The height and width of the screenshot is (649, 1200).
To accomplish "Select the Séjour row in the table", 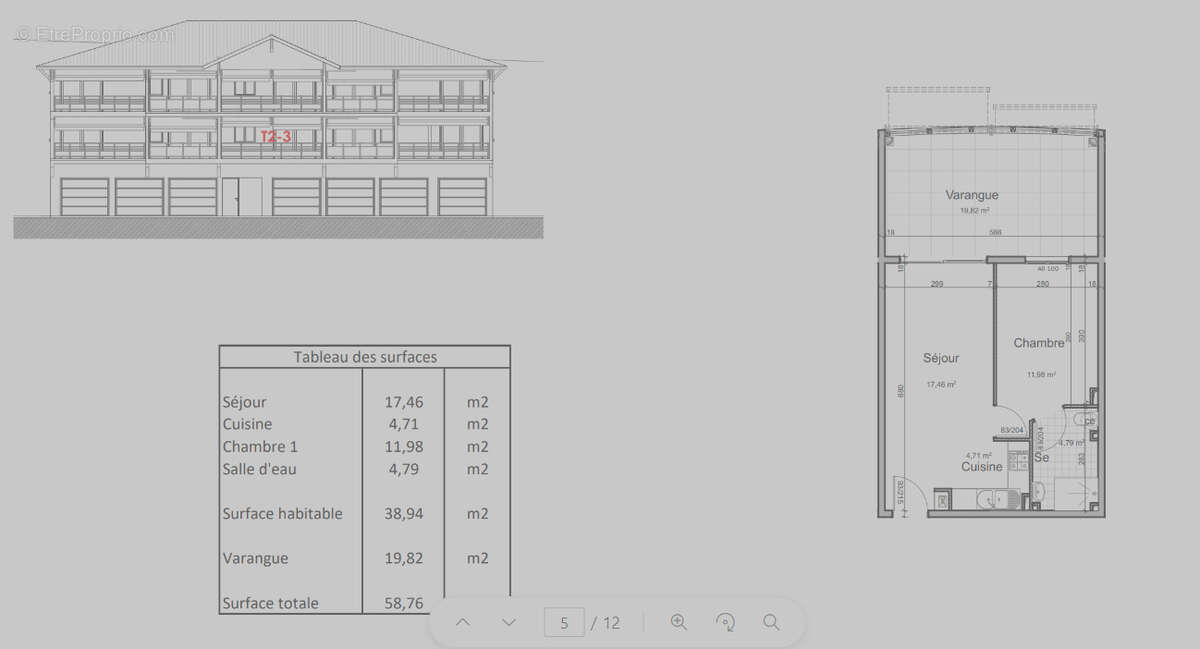I will tap(245, 402).
